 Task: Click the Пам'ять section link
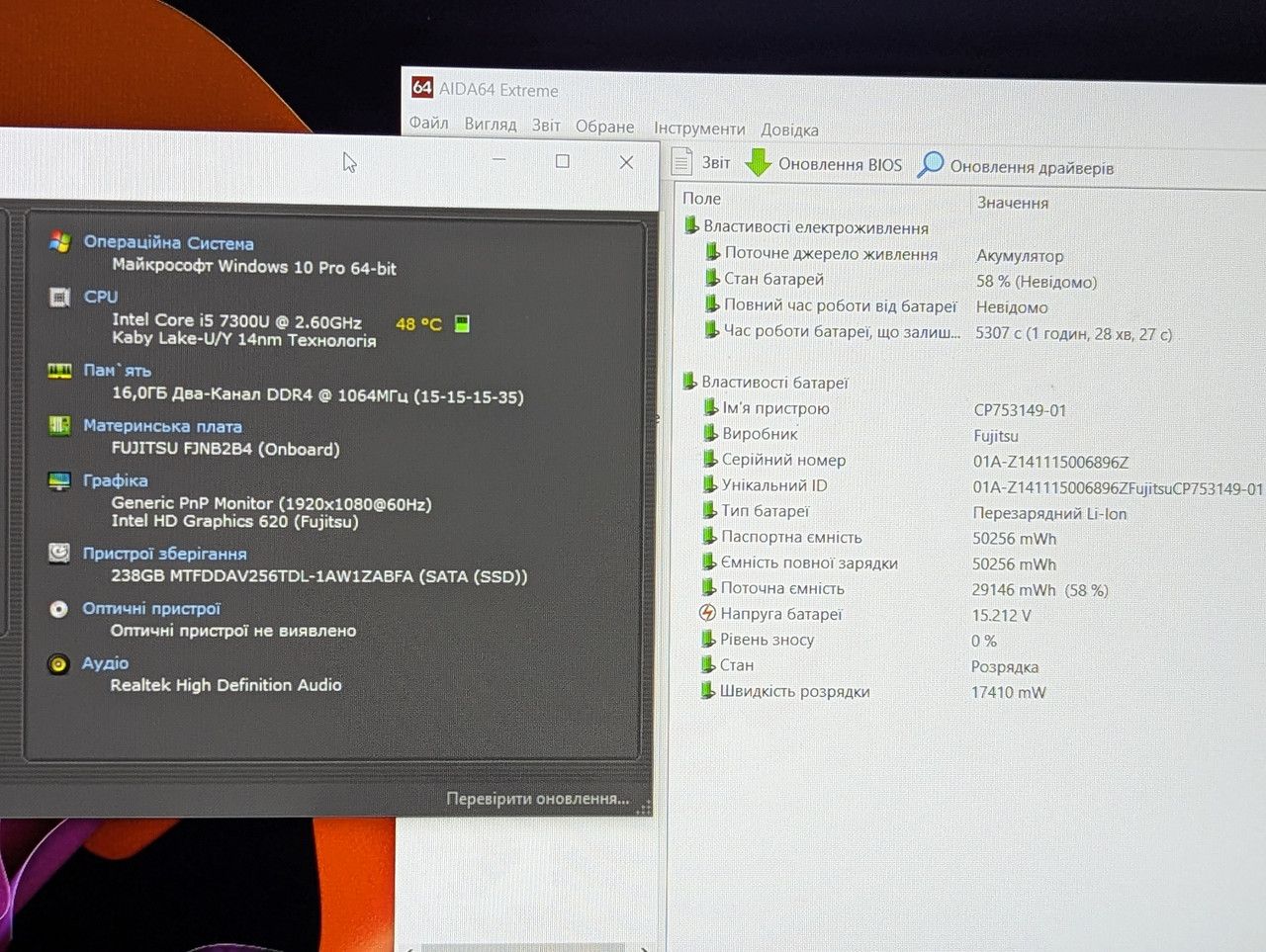118,371
